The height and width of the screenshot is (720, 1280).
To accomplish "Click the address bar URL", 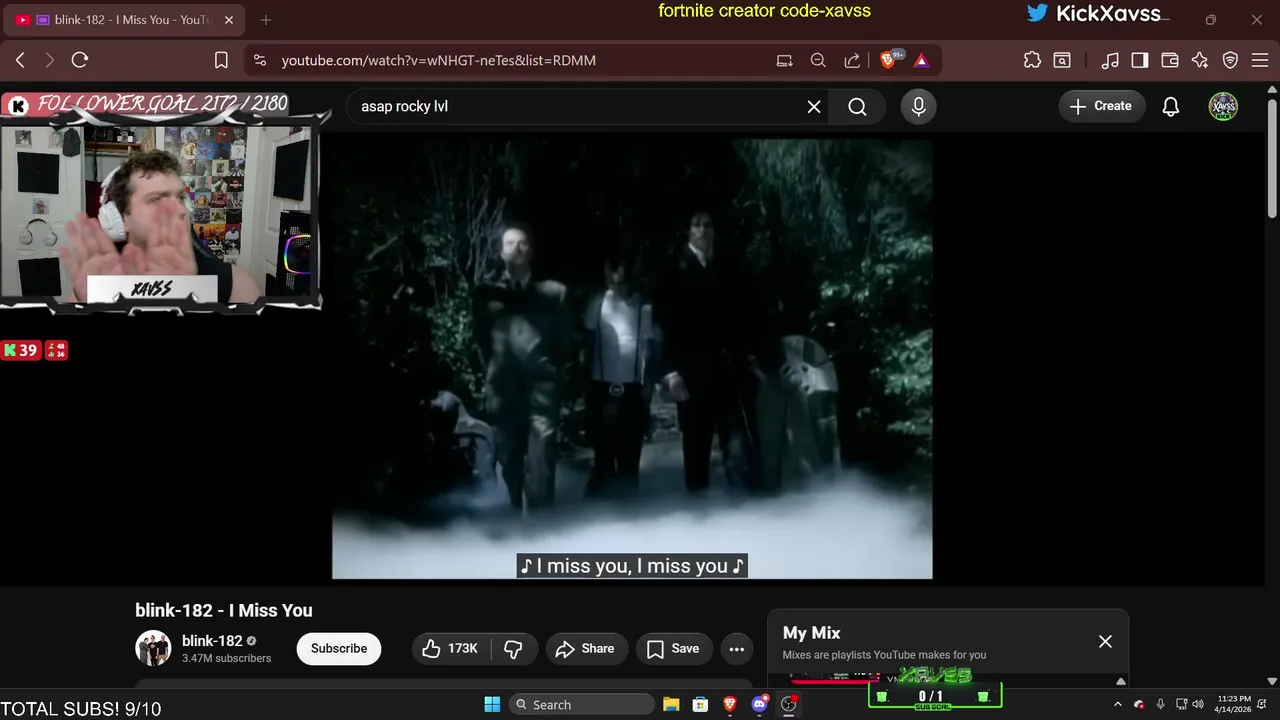I will (x=439, y=60).
